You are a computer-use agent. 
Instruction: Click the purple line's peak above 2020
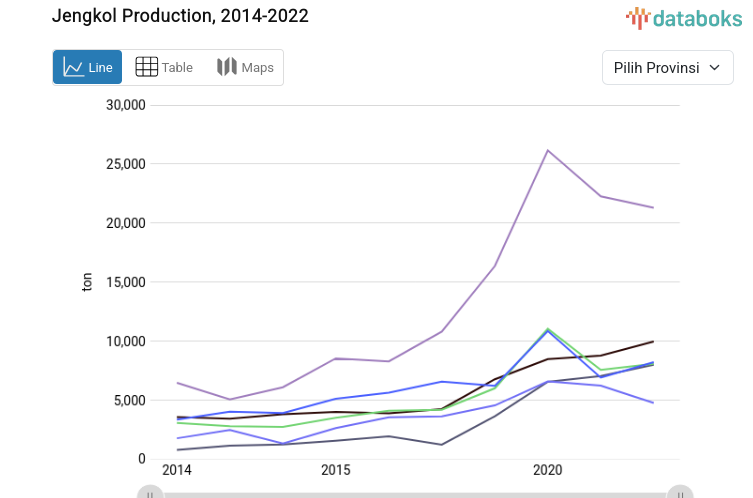(x=548, y=150)
